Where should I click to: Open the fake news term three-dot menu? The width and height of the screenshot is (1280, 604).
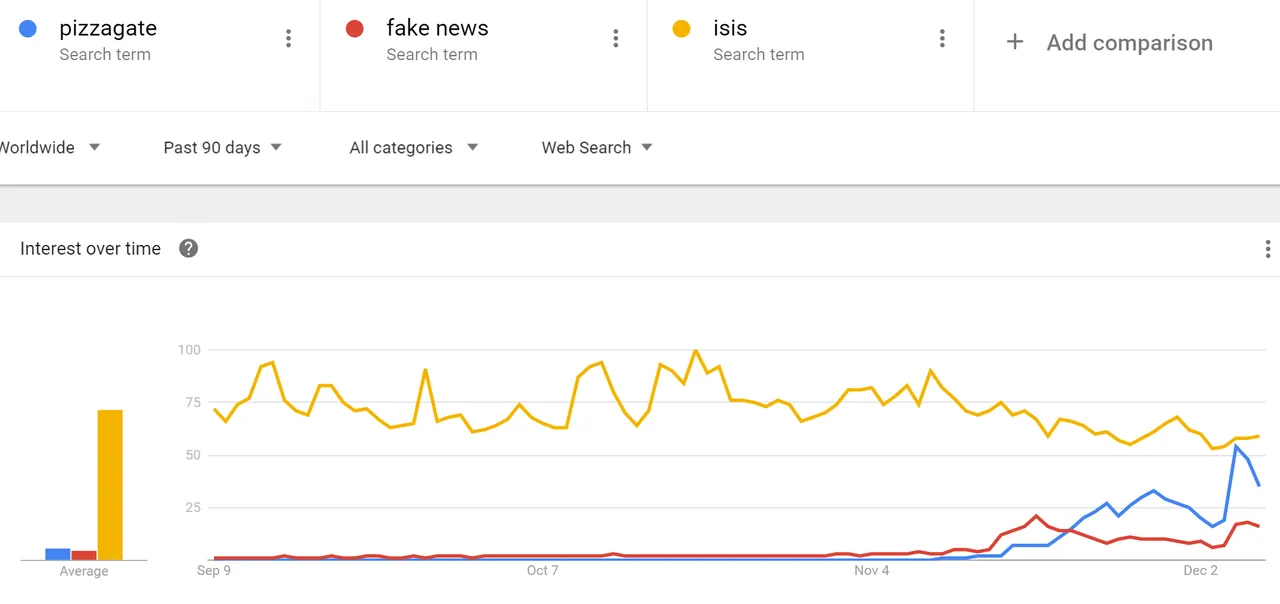(616, 39)
